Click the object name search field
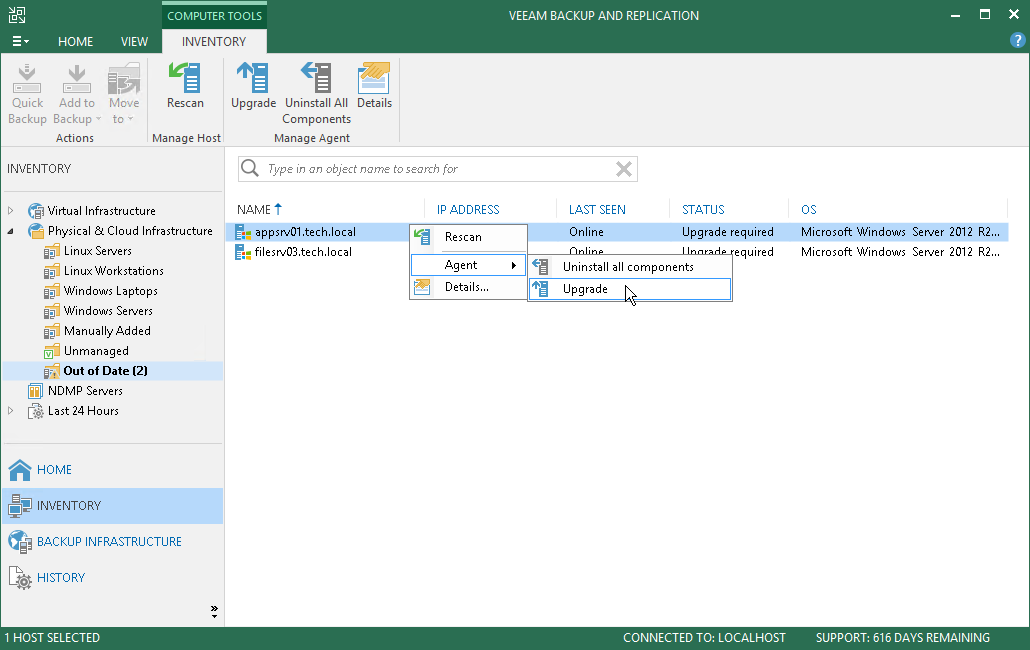The width and height of the screenshot is (1030, 650). 438,169
